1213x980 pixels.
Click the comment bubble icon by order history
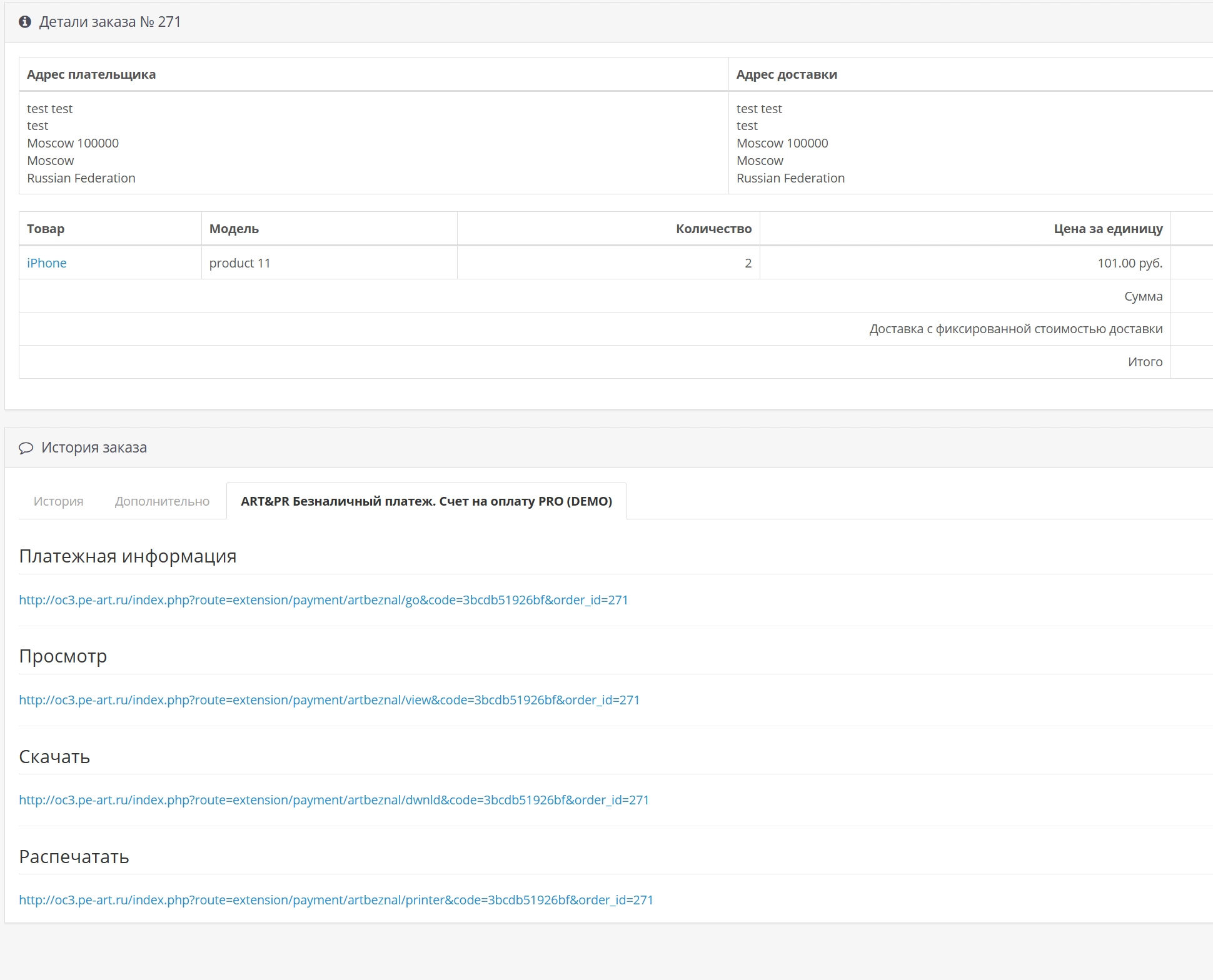click(x=26, y=448)
